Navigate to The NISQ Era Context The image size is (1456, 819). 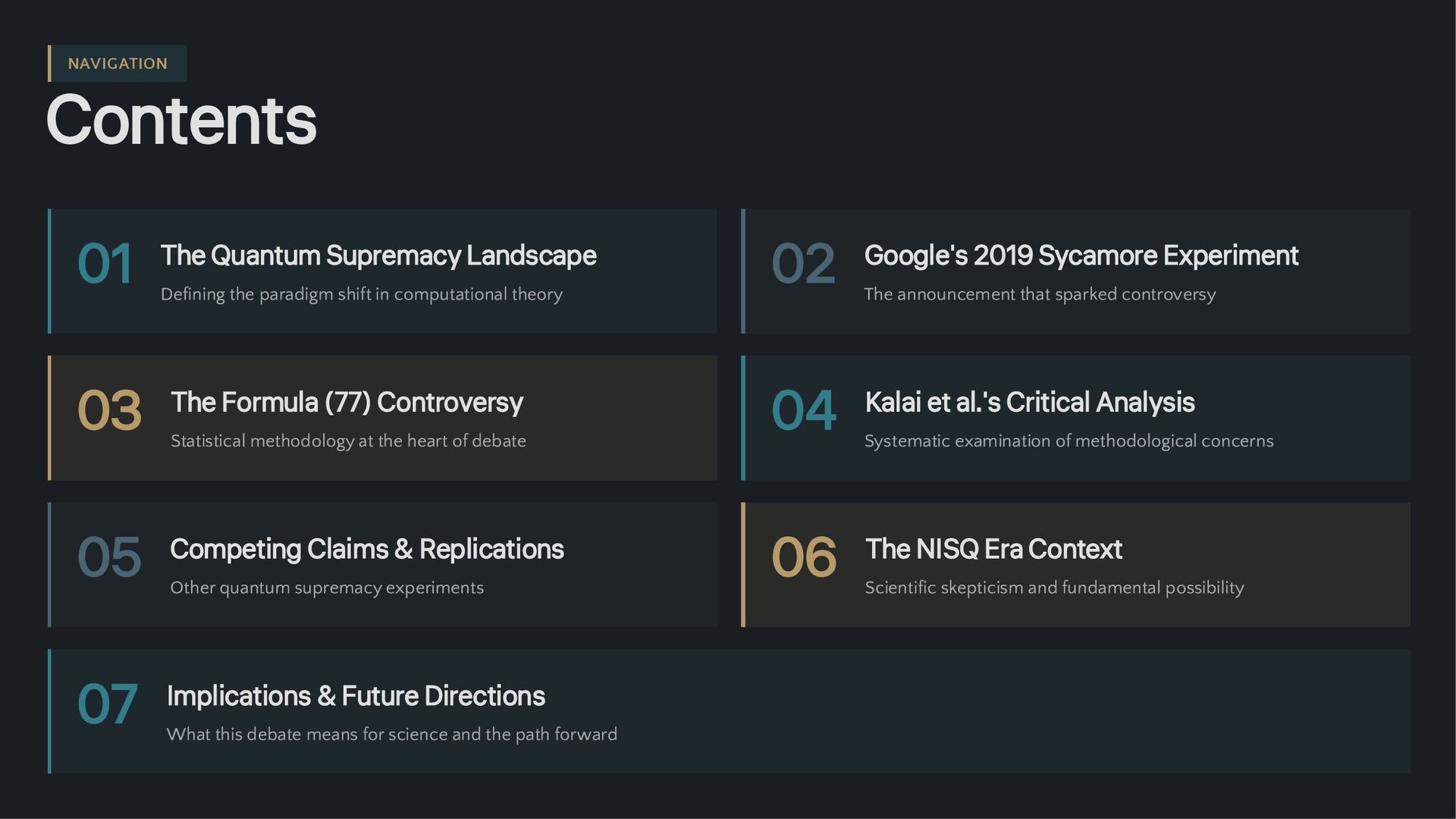[x=993, y=549]
